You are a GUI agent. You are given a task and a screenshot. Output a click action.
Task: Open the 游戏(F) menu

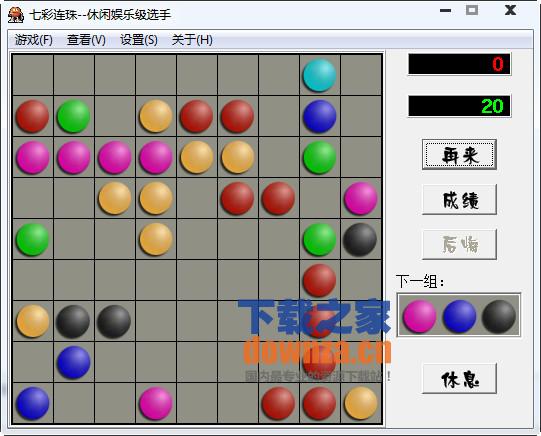click(x=33, y=40)
